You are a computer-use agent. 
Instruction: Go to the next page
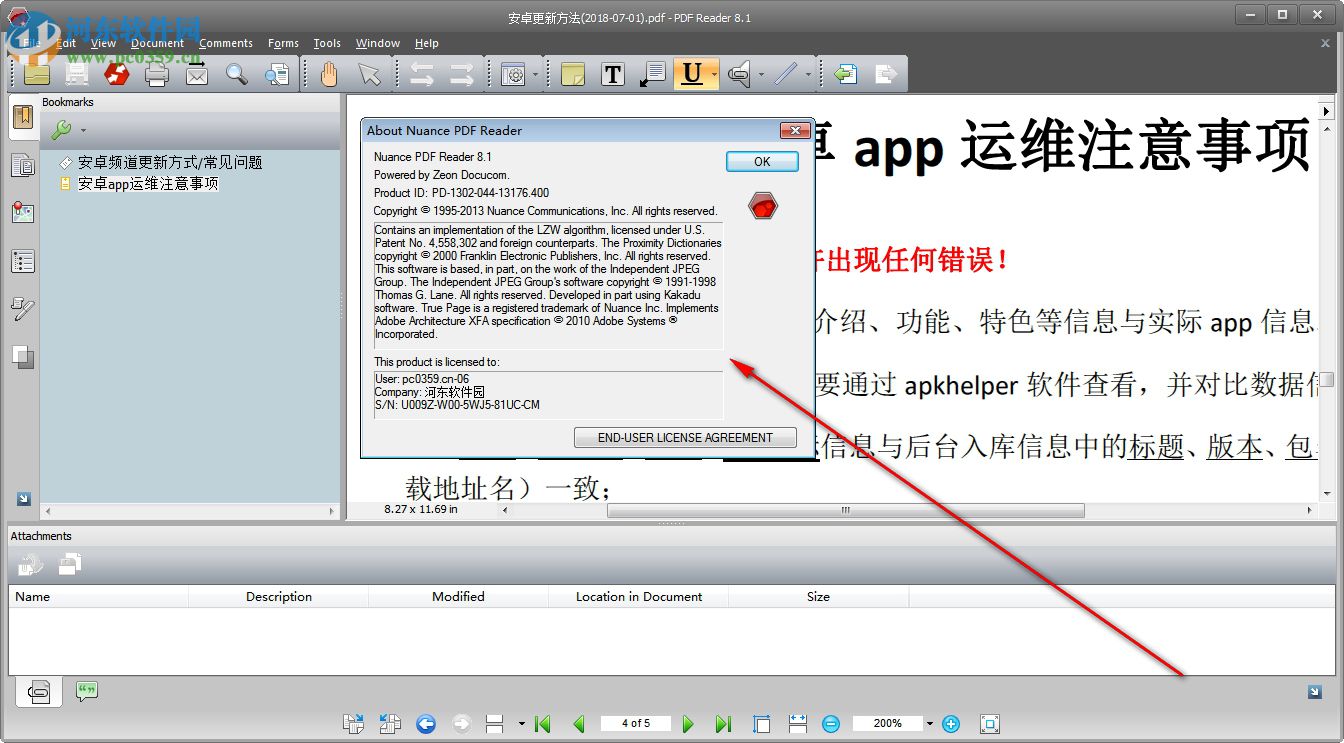688,723
